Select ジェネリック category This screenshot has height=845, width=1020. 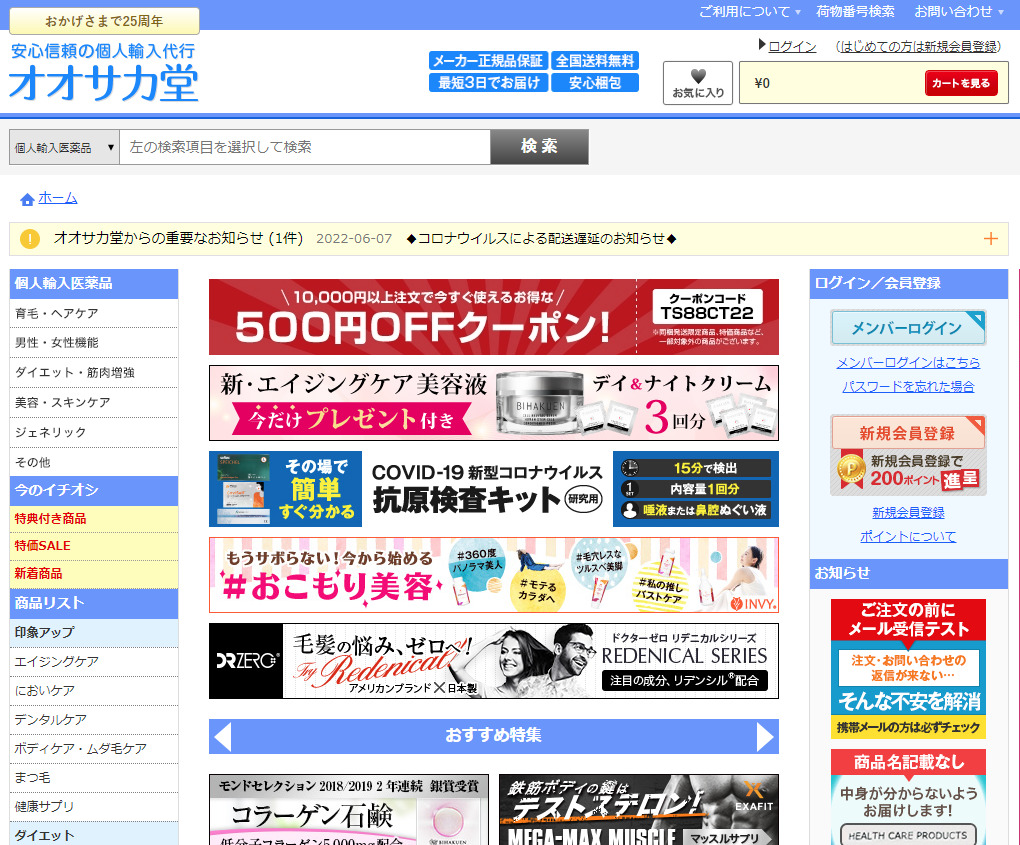tap(94, 433)
